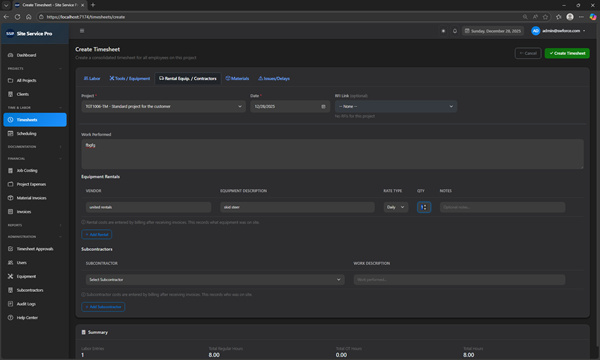600x360 pixels.
Task: Open the RFI Link dropdown
Action: click(x=396, y=106)
